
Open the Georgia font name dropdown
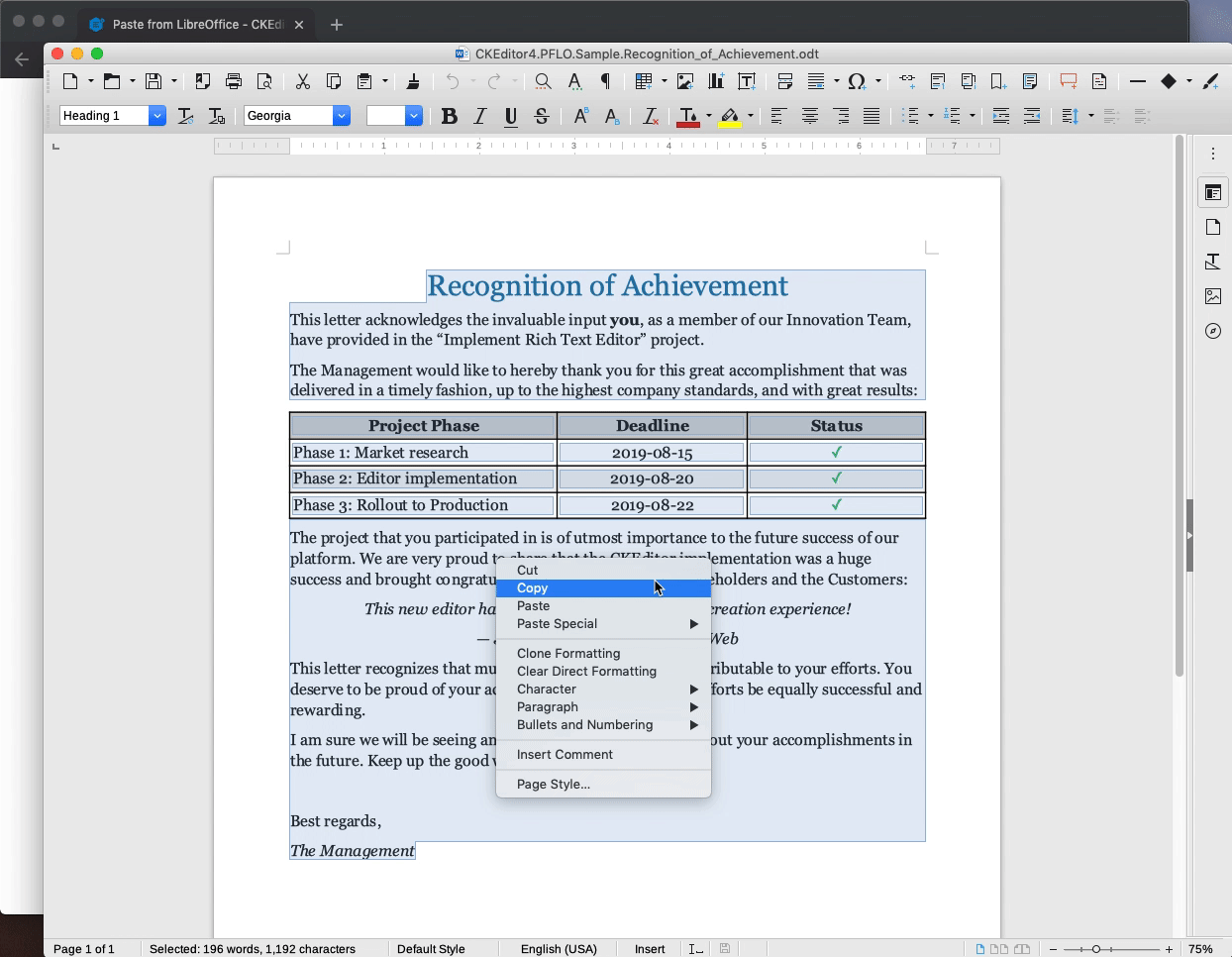pos(342,116)
